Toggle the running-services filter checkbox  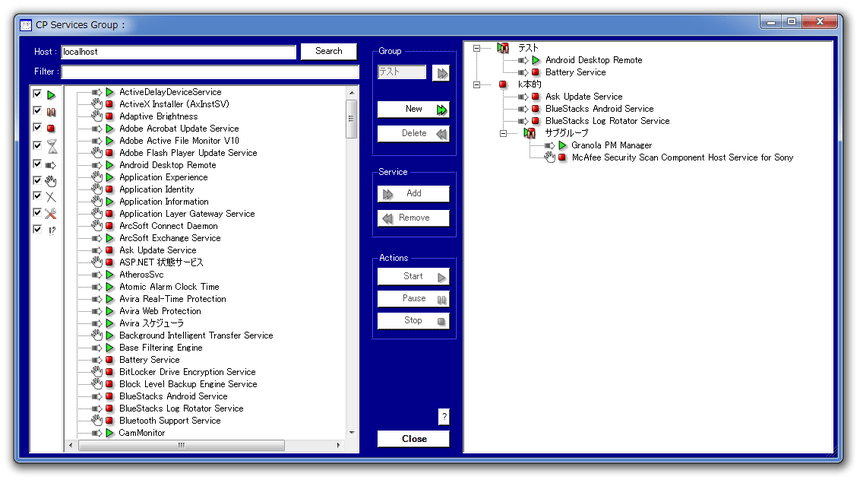37,94
